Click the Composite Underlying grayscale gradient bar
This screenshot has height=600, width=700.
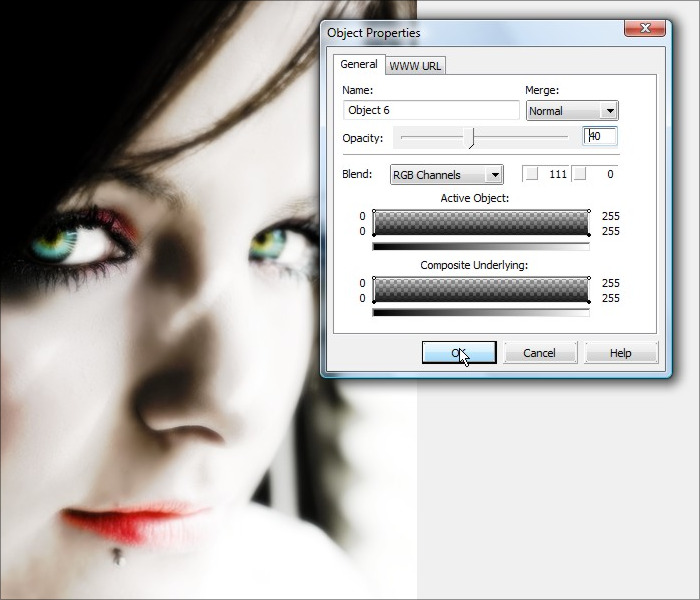(481, 313)
